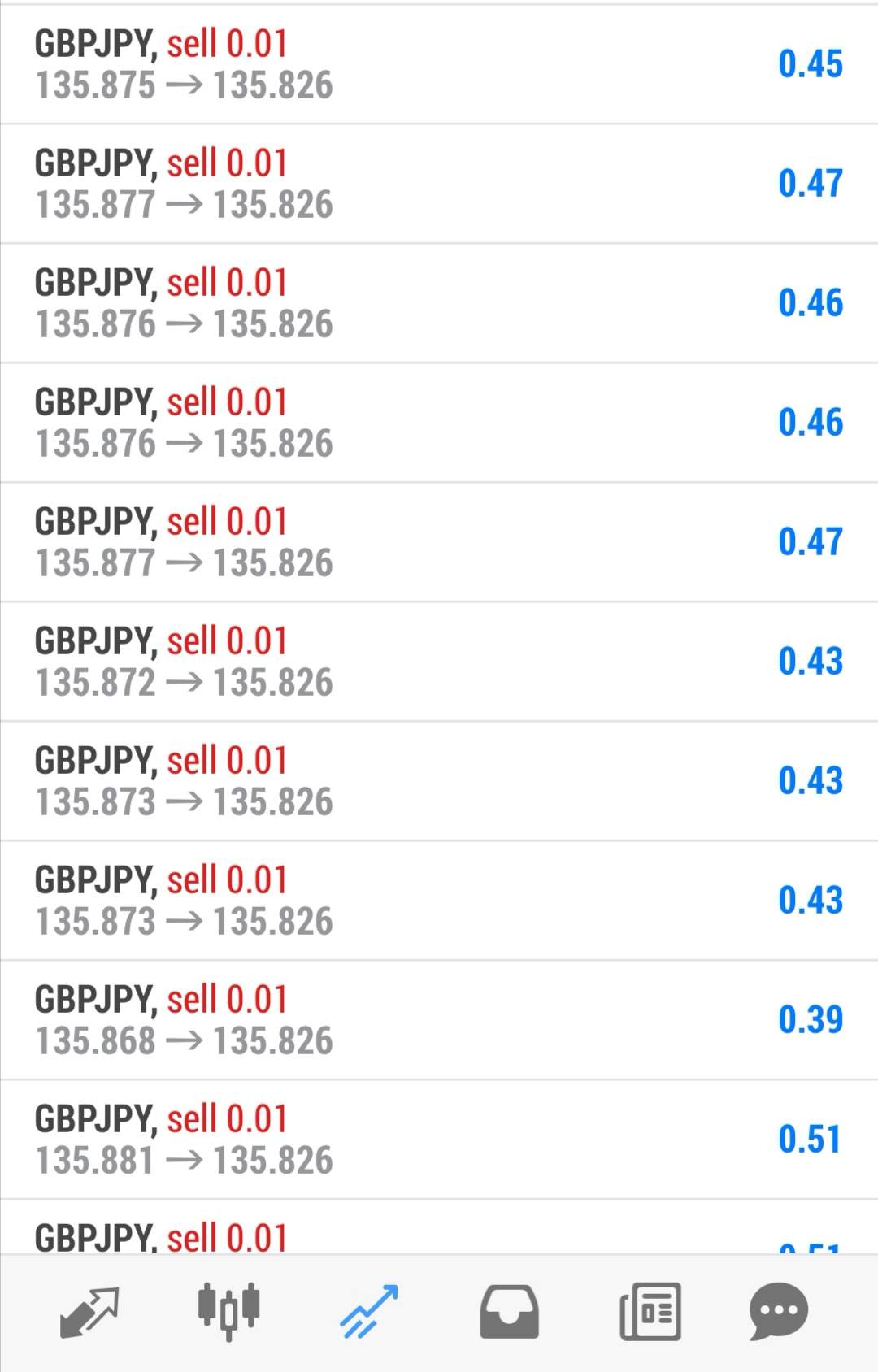Tap the 0.51 profit beside the 135.881 trade
Image resolution: width=878 pixels, height=1372 pixels.
tap(810, 1139)
